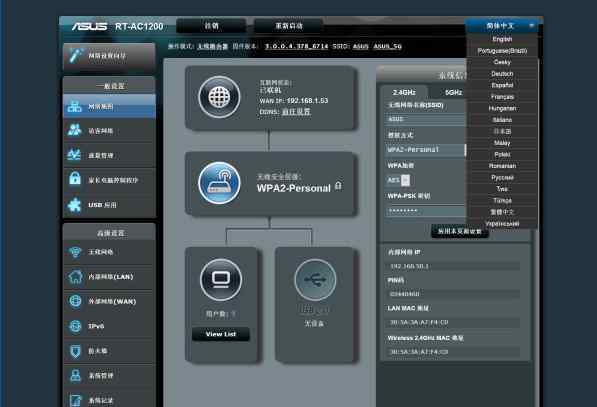Open Parental Controls lock icon

75,178
